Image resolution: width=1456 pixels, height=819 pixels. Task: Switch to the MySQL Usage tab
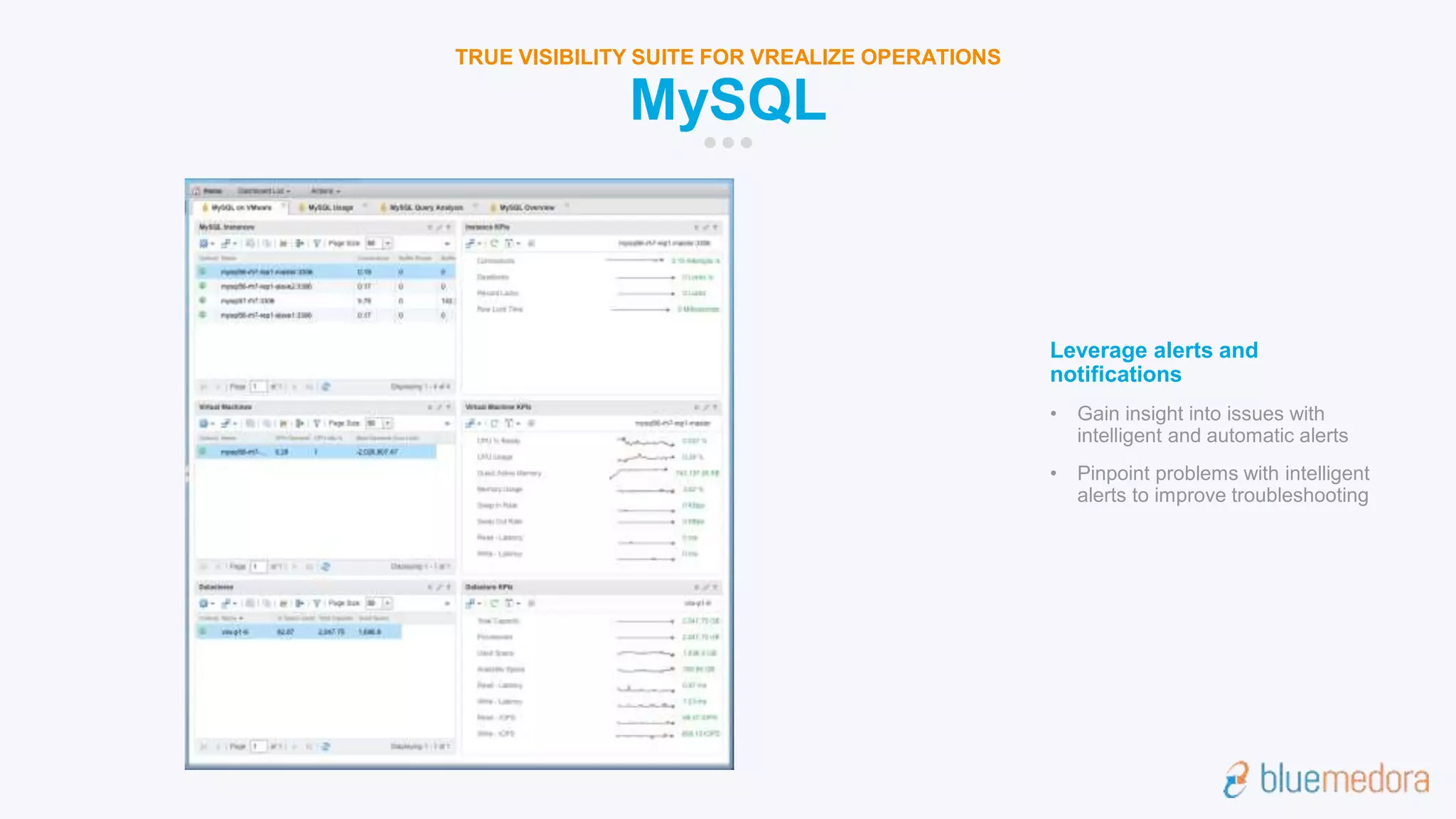(330, 208)
